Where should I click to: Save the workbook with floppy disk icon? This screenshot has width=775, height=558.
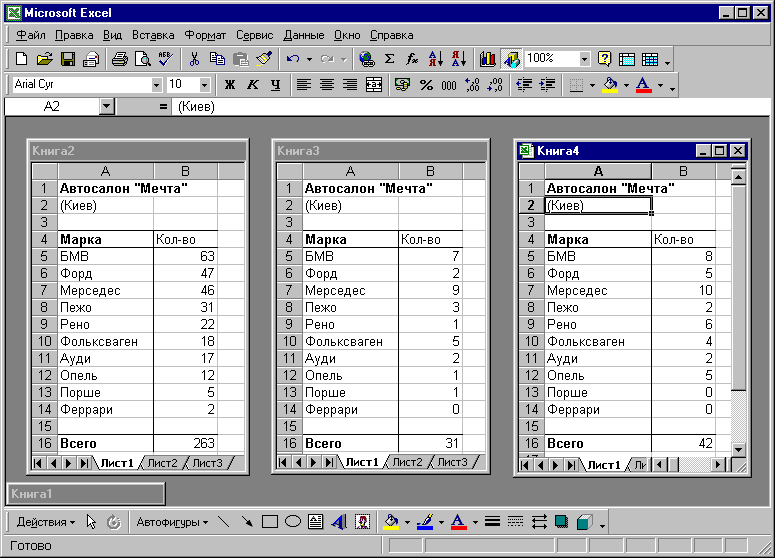point(68,59)
